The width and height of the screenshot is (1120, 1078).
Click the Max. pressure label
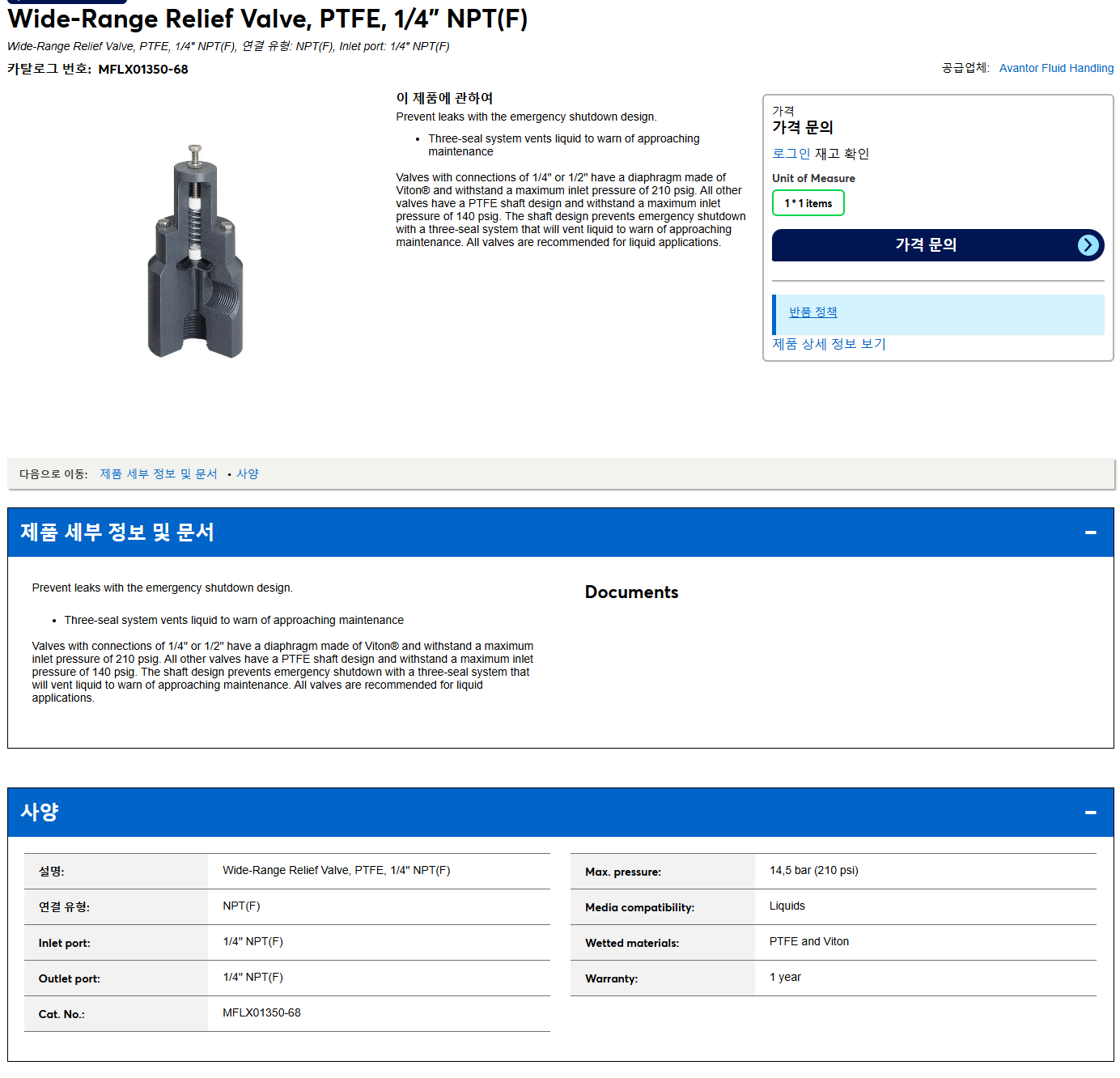[x=622, y=872]
